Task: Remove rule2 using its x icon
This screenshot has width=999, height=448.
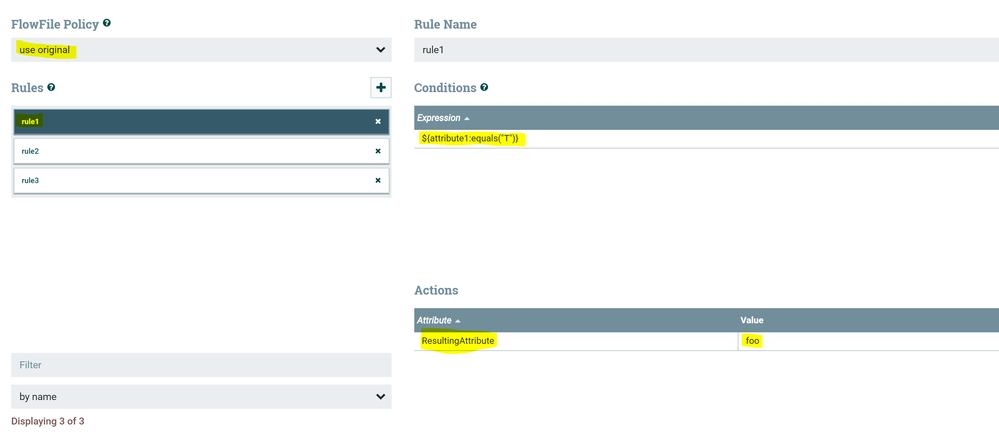Action: pyautogui.click(x=378, y=151)
